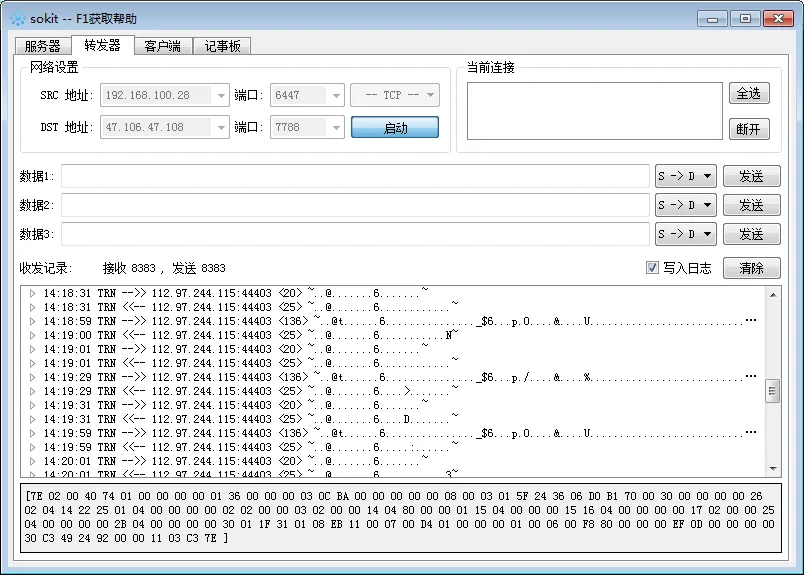Open the DST 地址 dropdown showing 47.106.47.108
The image size is (804, 575).
coord(165,127)
